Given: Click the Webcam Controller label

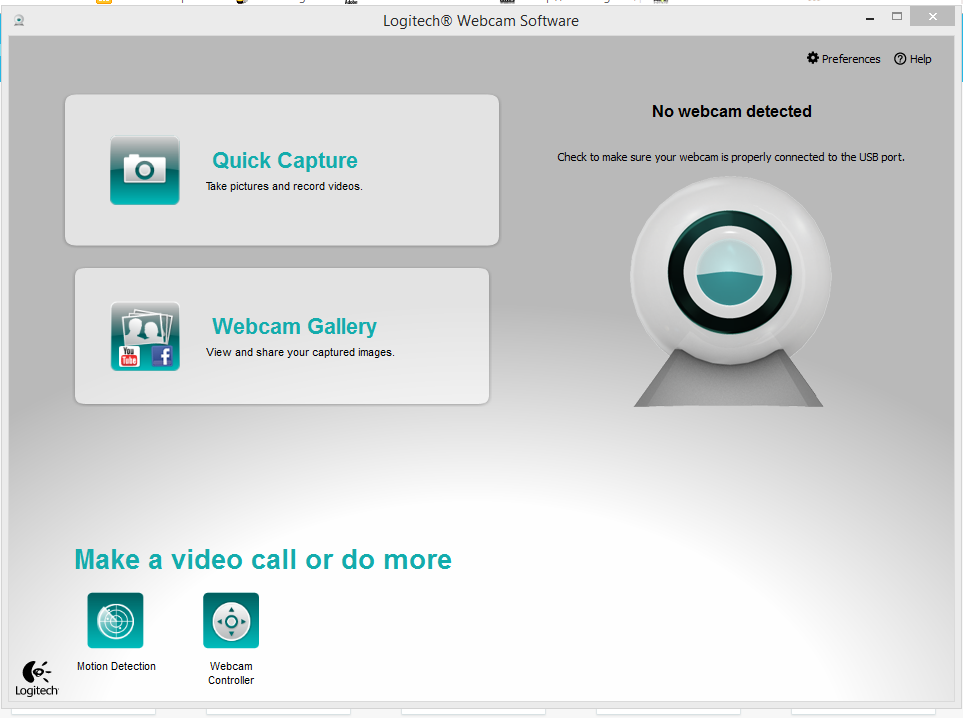Looking at the screenshot, I should pos(231,673).
